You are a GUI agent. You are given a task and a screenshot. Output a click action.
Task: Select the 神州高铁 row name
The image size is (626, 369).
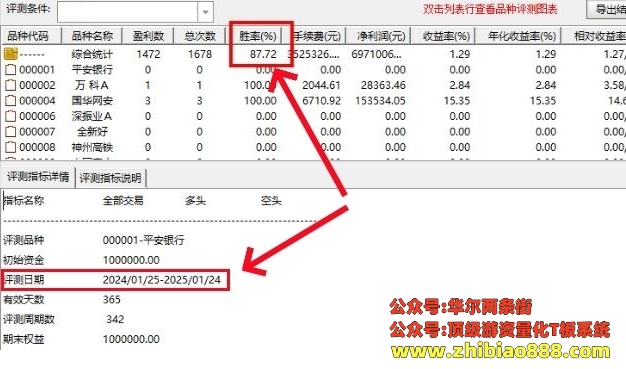tap(92, 147)
